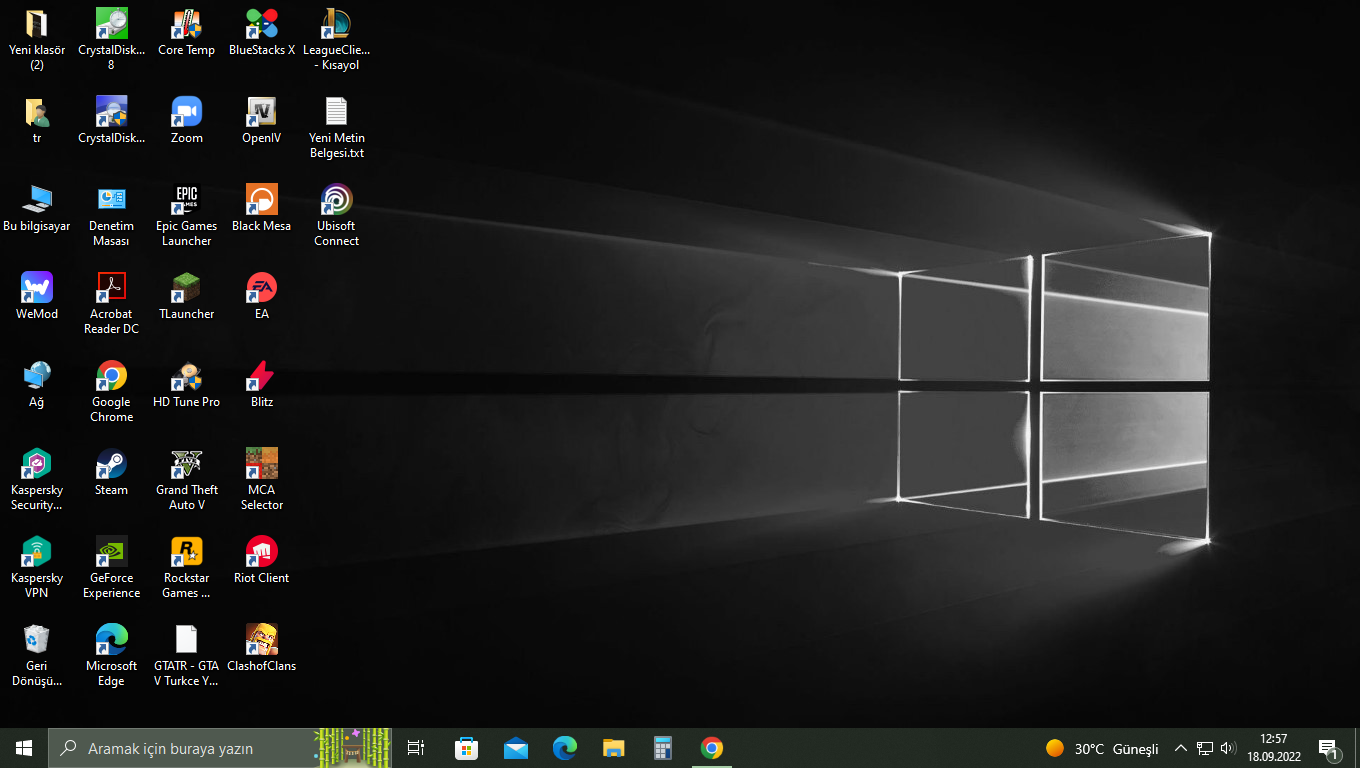The height and width of the screenshot is (768, 1360).
Task: Launch Edge from the taskbar
Action: (x=565, y=748)
